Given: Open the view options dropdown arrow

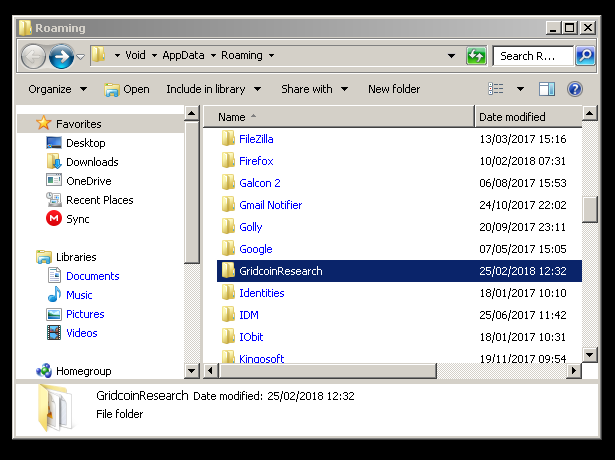Looking at the screenshot, I should pyautogui.click(x=520, y=89).
